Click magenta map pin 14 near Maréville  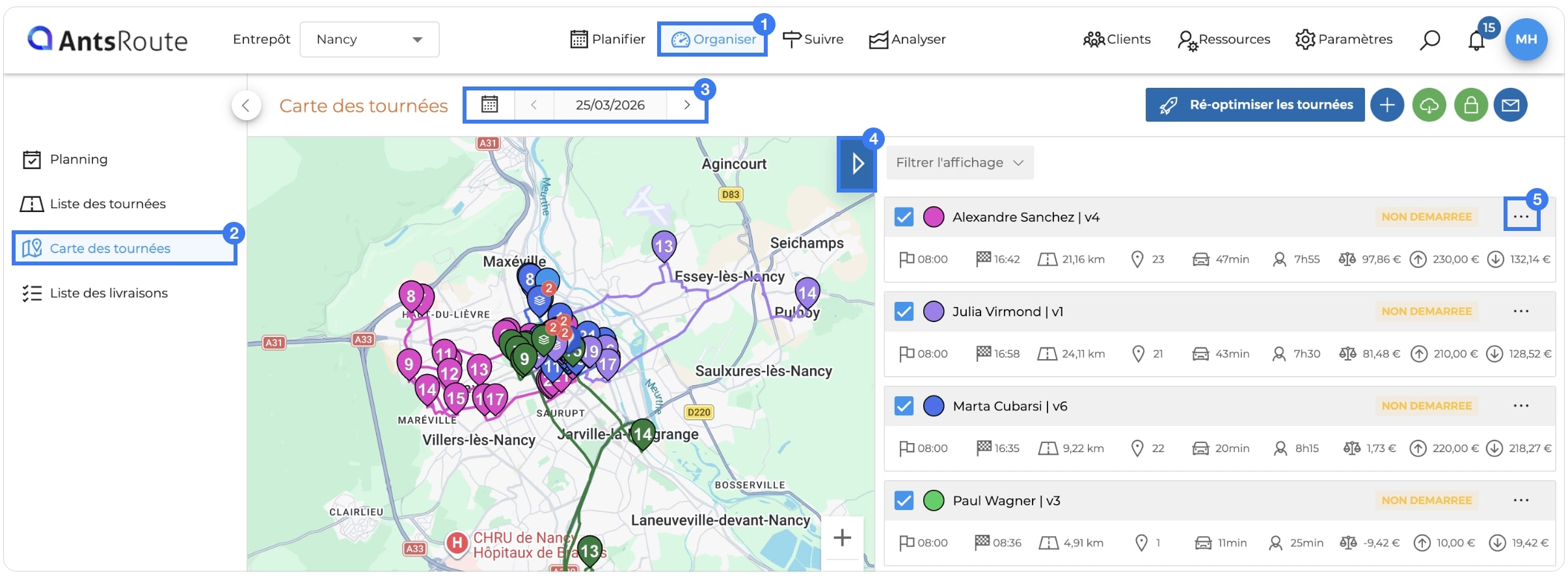427,390
